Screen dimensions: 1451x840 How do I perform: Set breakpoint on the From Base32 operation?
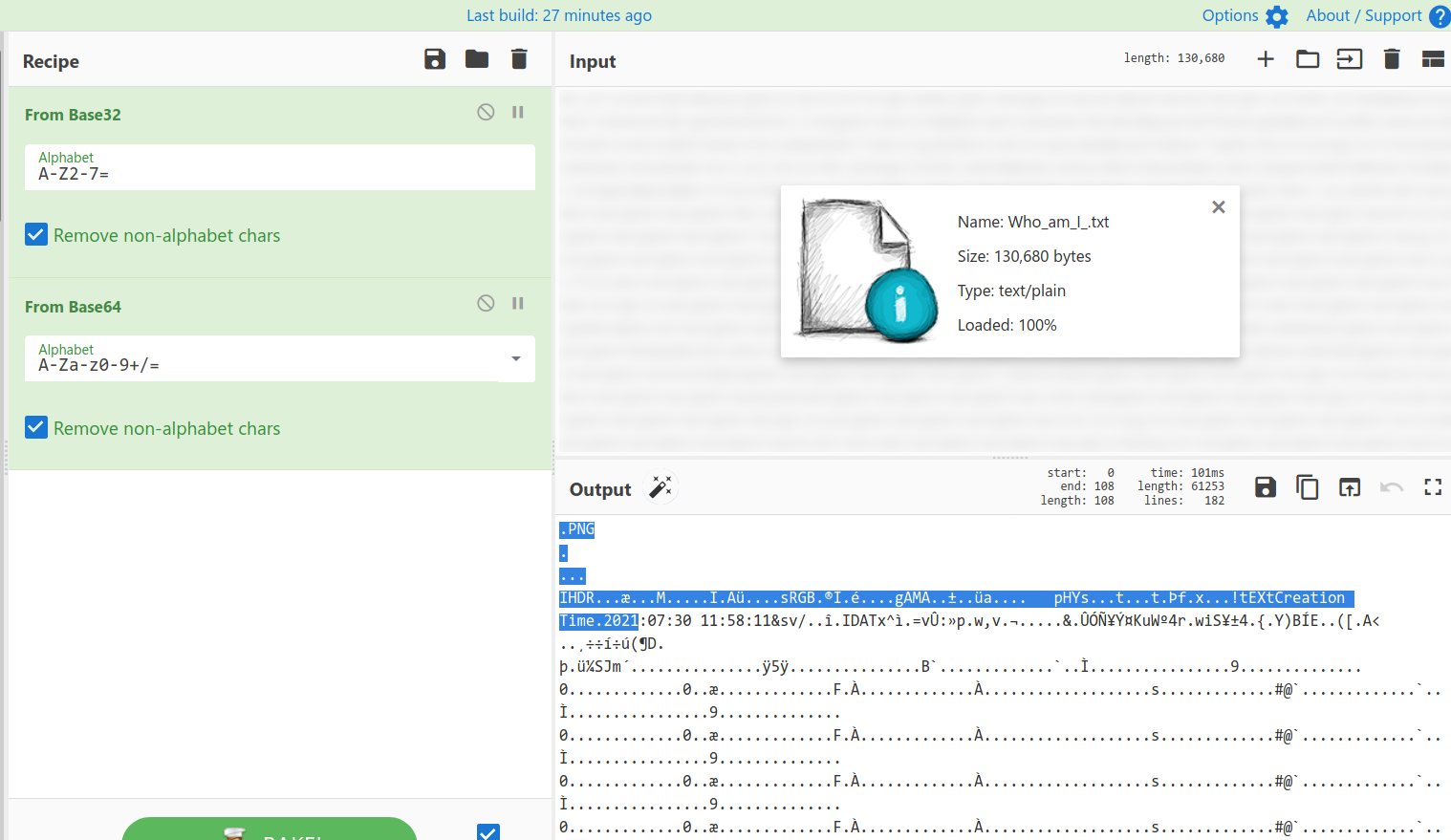pos(518,112)
